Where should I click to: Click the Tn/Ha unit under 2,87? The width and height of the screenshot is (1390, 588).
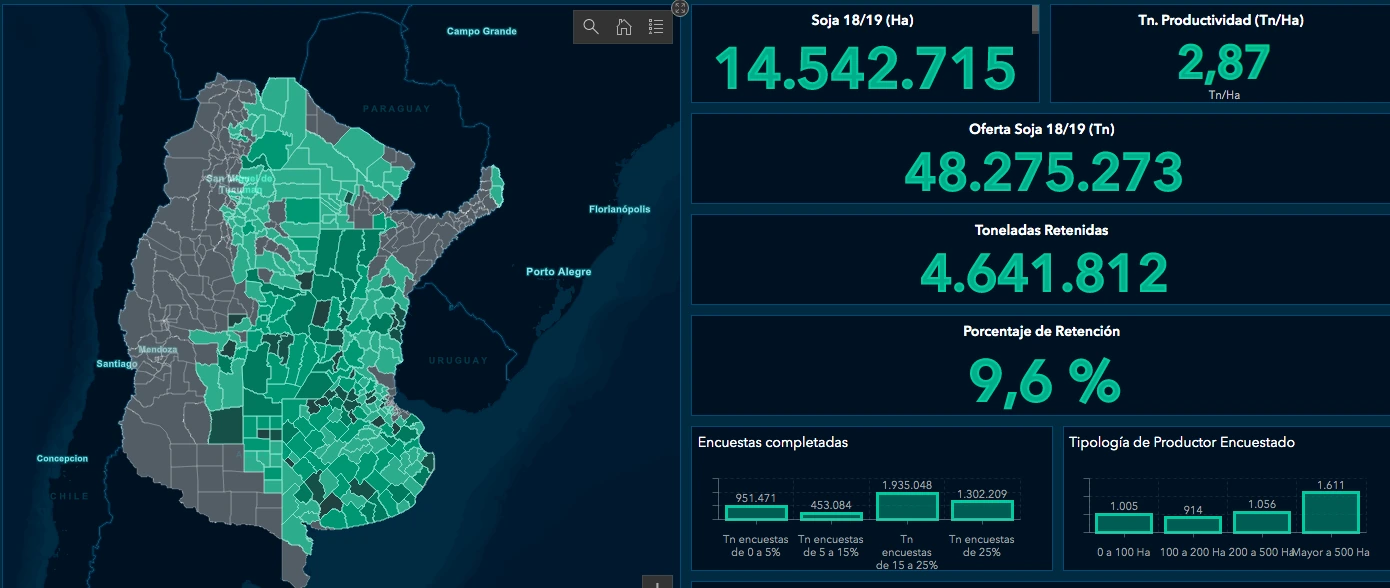coord(1222,95)
